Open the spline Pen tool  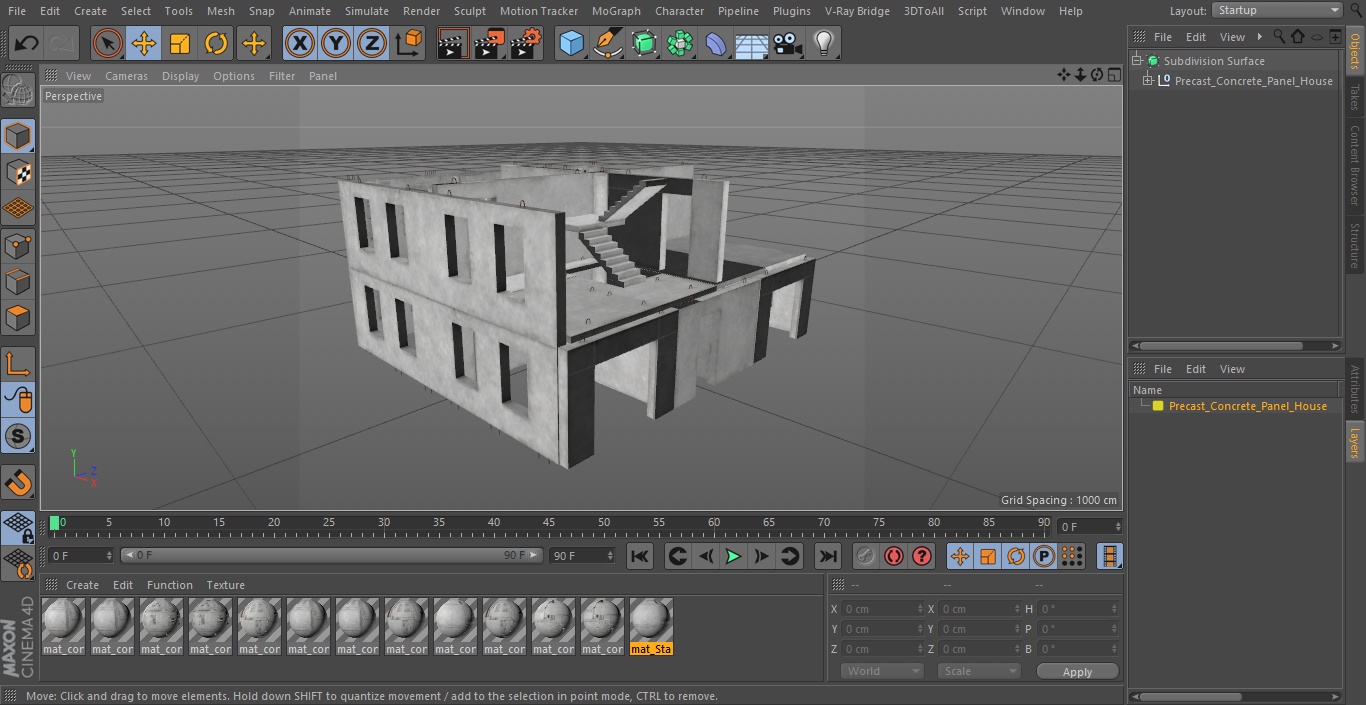608,44
